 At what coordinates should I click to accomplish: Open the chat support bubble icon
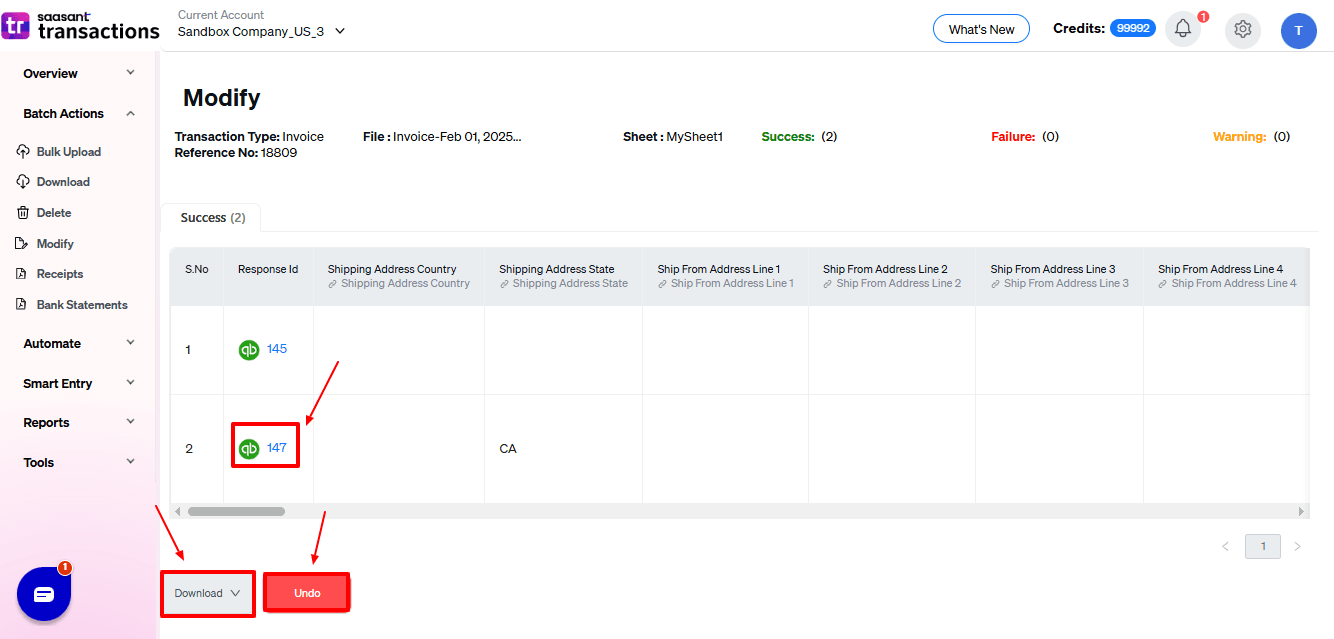44,594
